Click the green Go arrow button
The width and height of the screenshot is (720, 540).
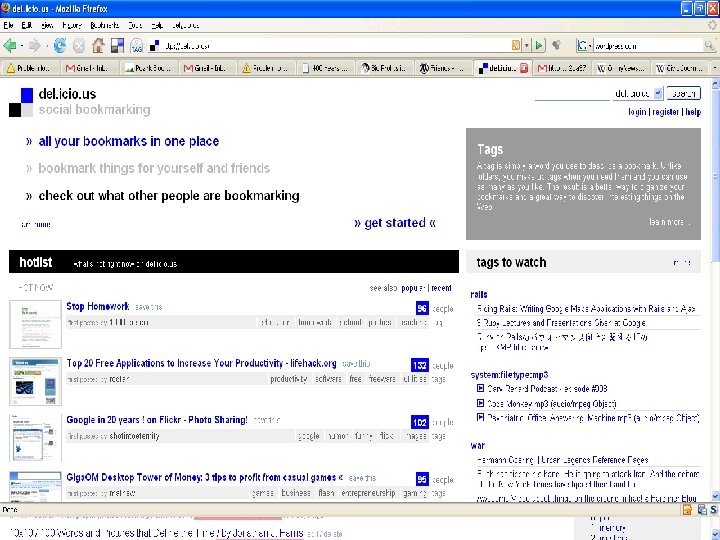540,45
